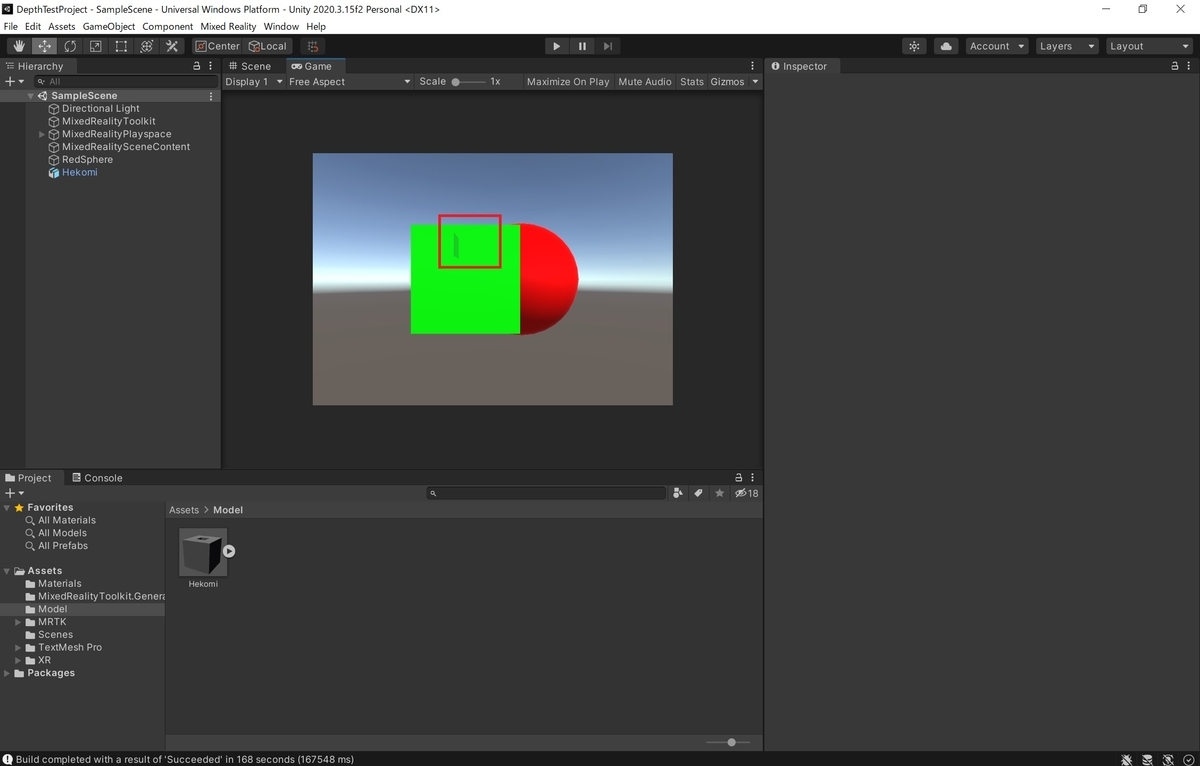Image resolution: width=1200 pixels, height=766 pixels.
Task: Search by type in Project
Action: click(x=678, y=493)
